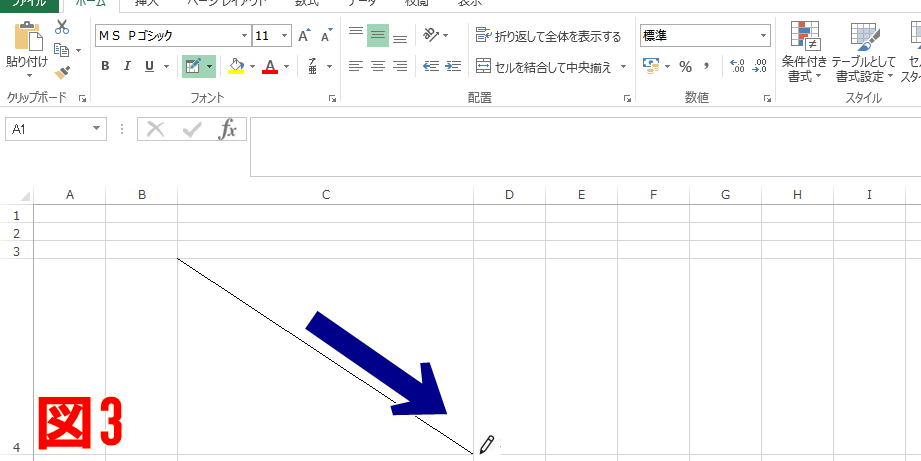
Task: Click inside the formula bar
Action: [x=585, y=147]
